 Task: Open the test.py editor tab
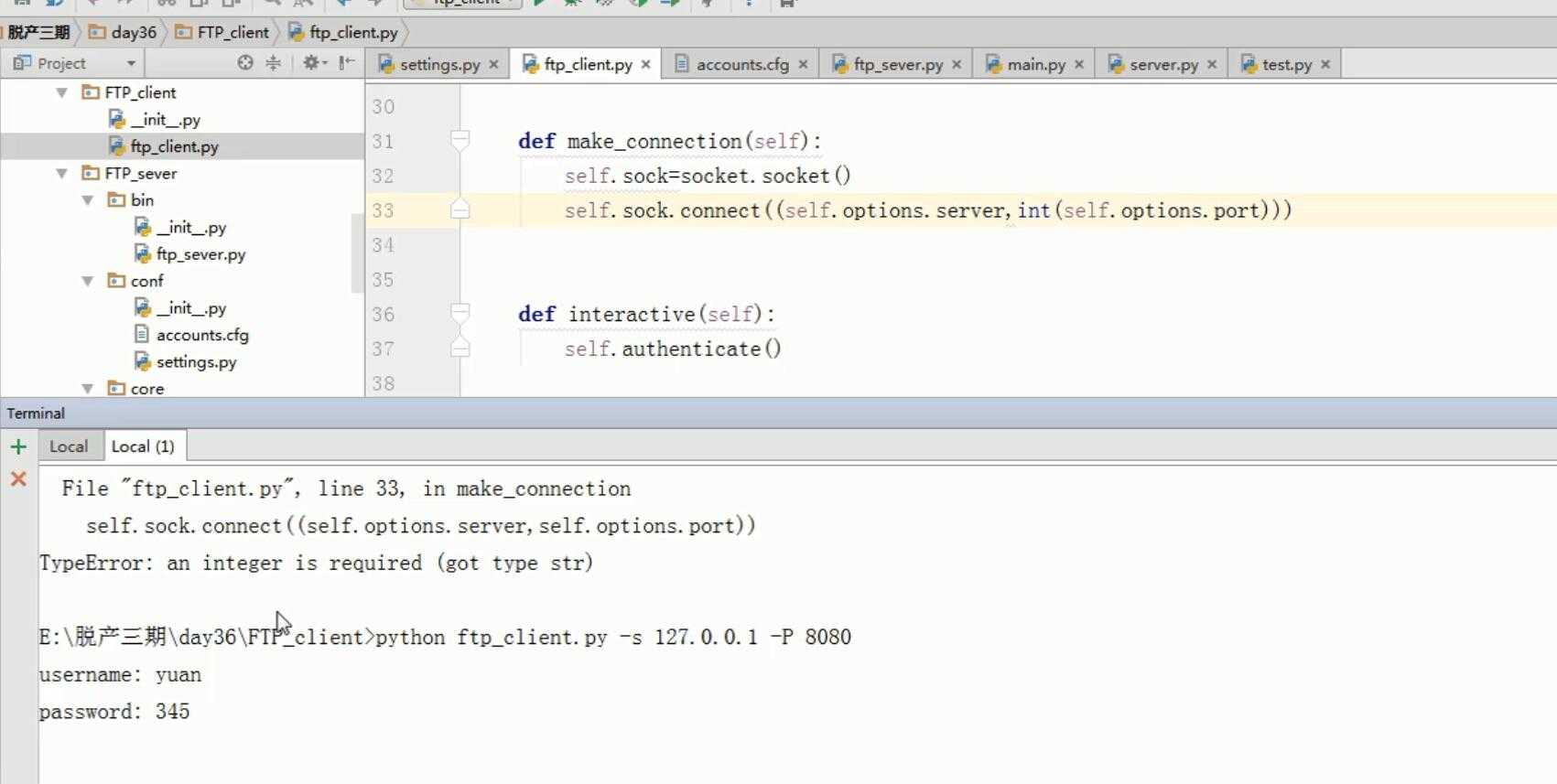tap(1286, 64)
